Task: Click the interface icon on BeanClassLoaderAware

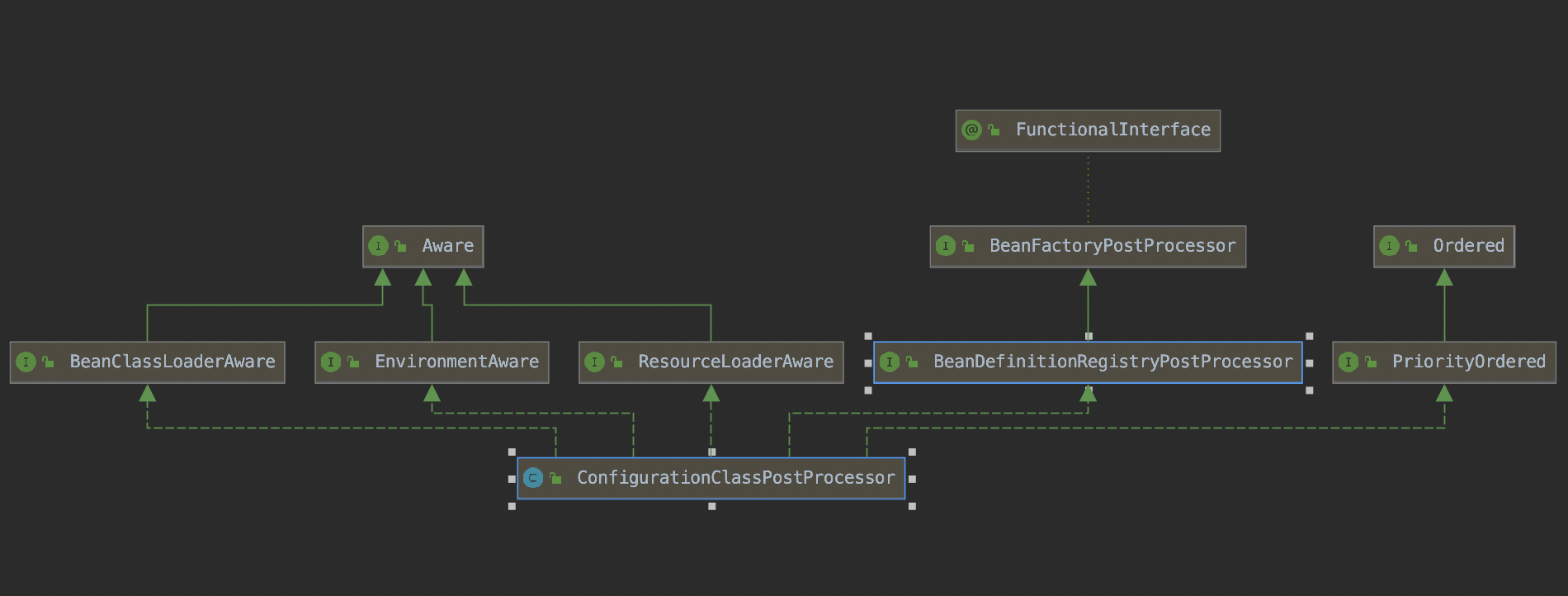Action: tap(26, 362)
